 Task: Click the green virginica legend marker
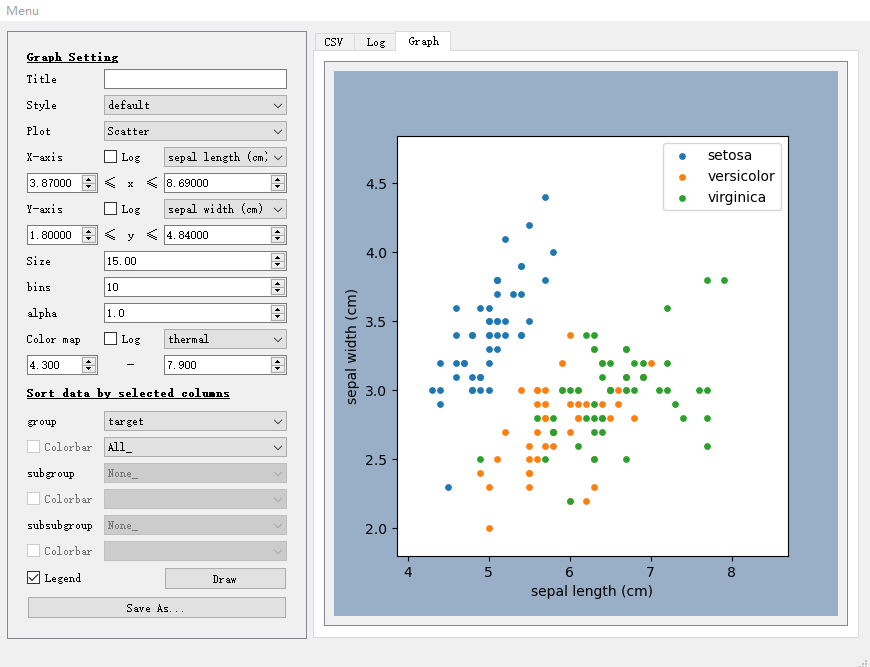pyautogui.click(x=682, y=198)
